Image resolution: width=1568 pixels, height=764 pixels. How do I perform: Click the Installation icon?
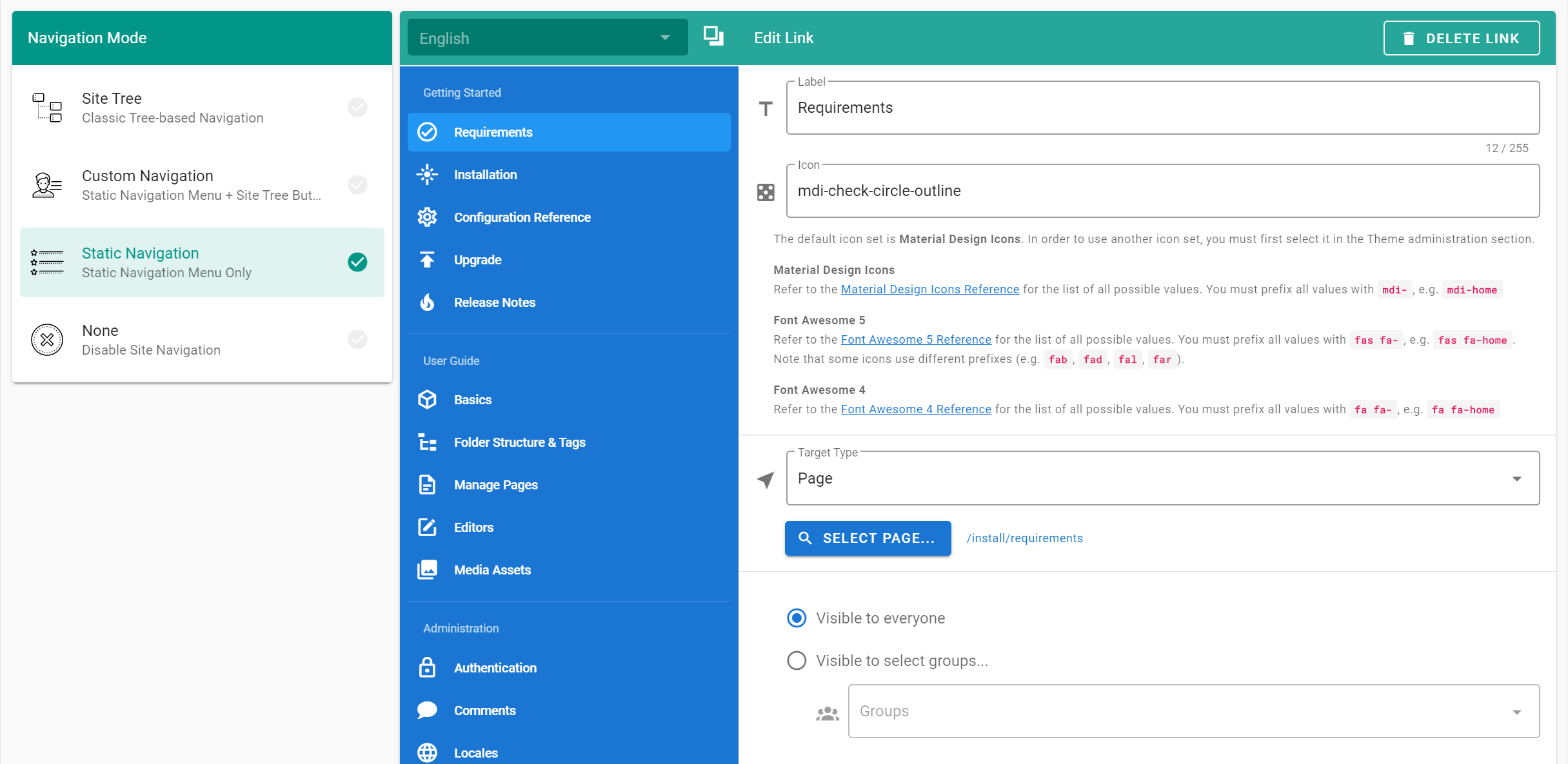tap(427, 174)
